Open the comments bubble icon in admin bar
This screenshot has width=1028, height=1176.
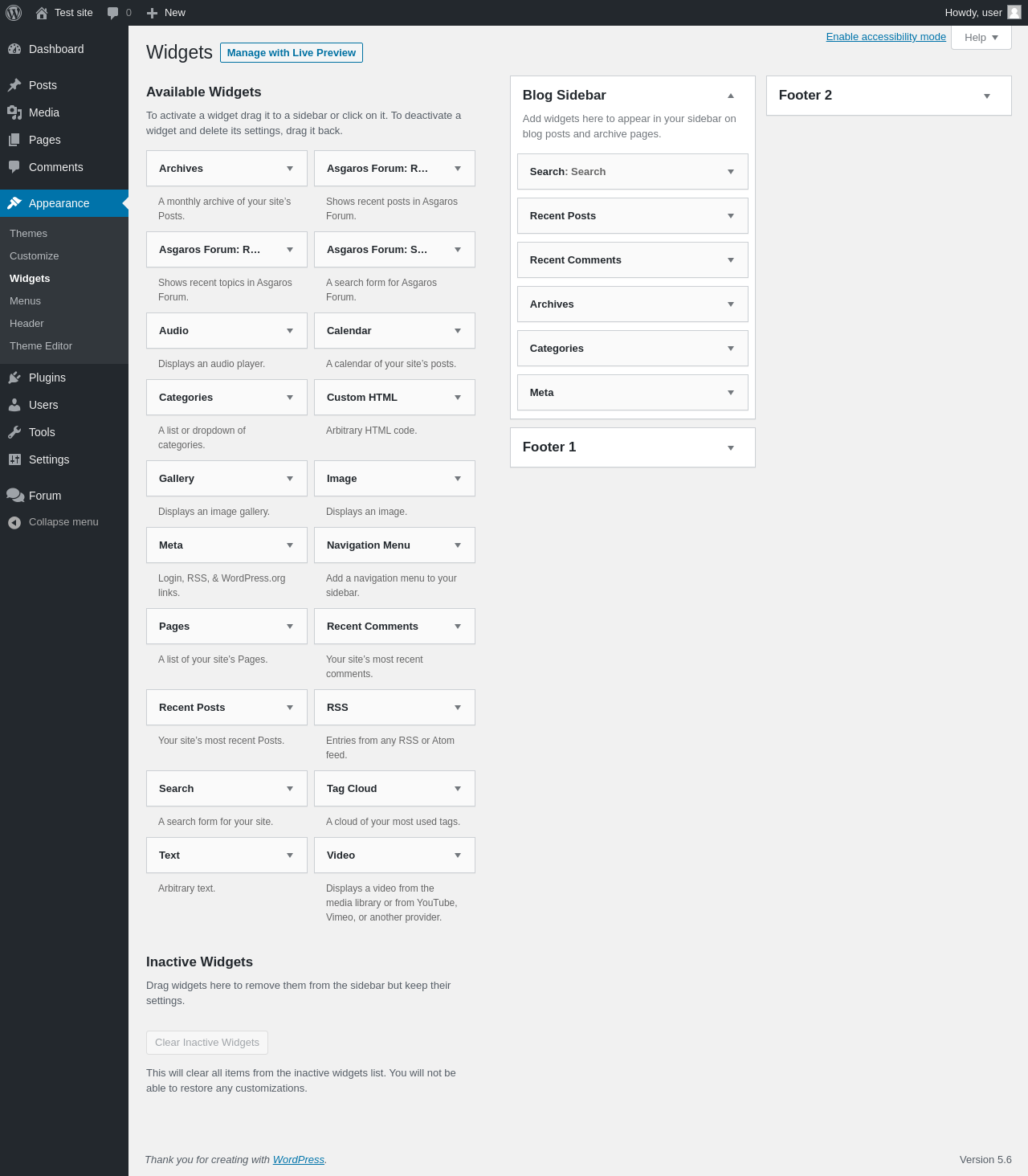coord(112,13)
